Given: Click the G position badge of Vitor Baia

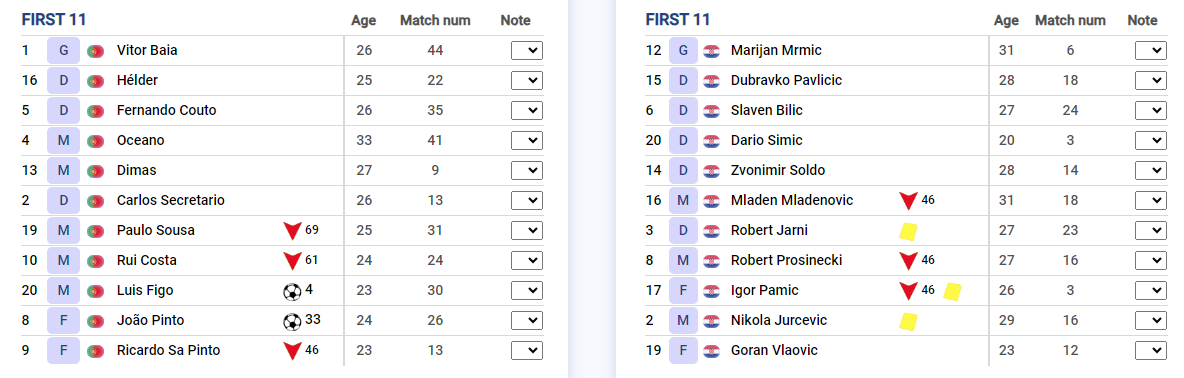Looking at the screenshot, I should pyautogui.click(x=63, y=51).
